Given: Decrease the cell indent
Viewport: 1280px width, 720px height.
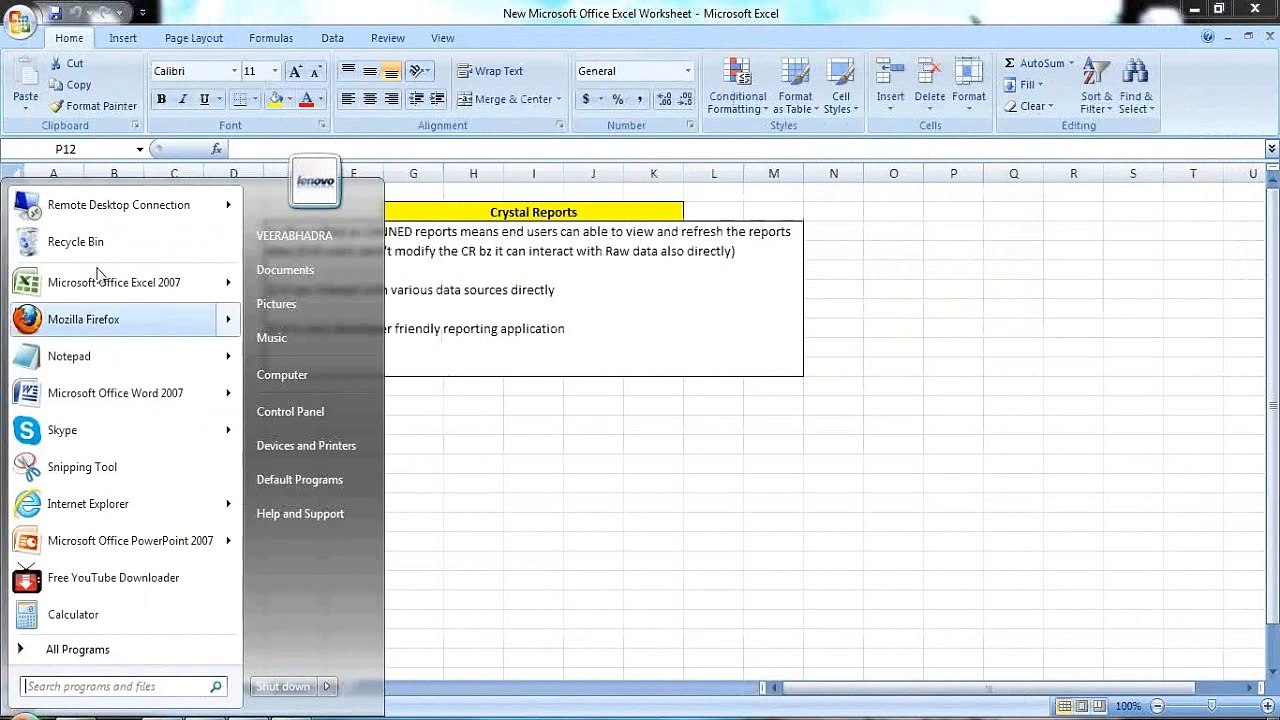Looking at the screenshot, I should (416, 99).
